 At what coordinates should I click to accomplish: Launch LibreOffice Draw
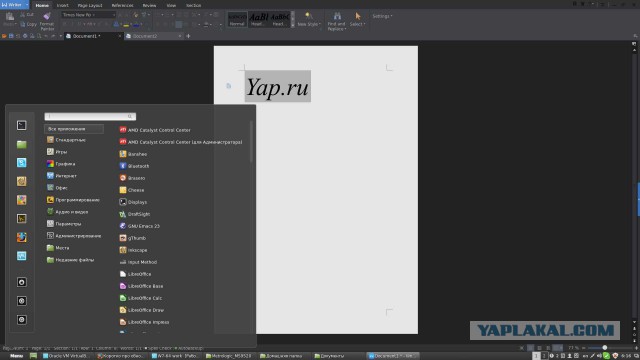pyautogui.click(x=142, y=310)
